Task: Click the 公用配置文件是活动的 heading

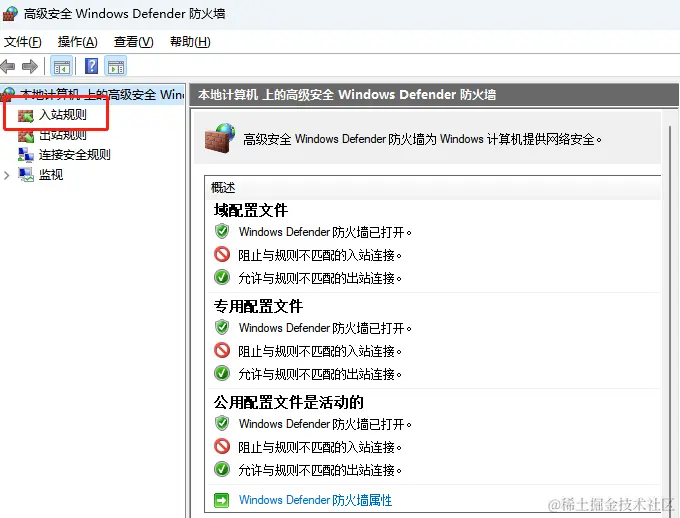Action: tap(288, 402)
